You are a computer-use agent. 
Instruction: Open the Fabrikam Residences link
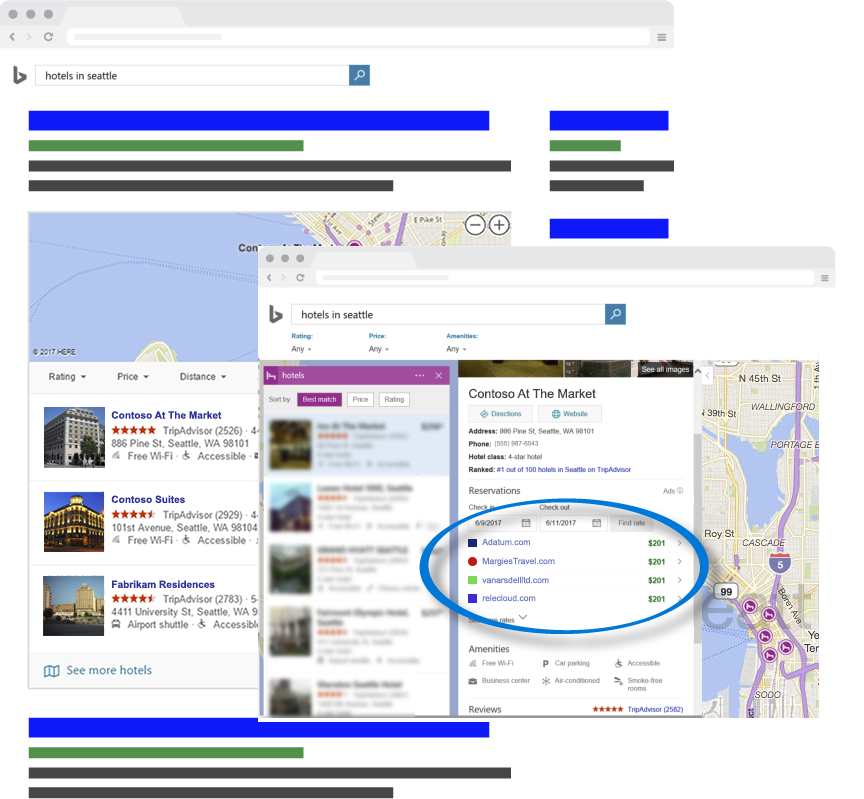[163, 584]
